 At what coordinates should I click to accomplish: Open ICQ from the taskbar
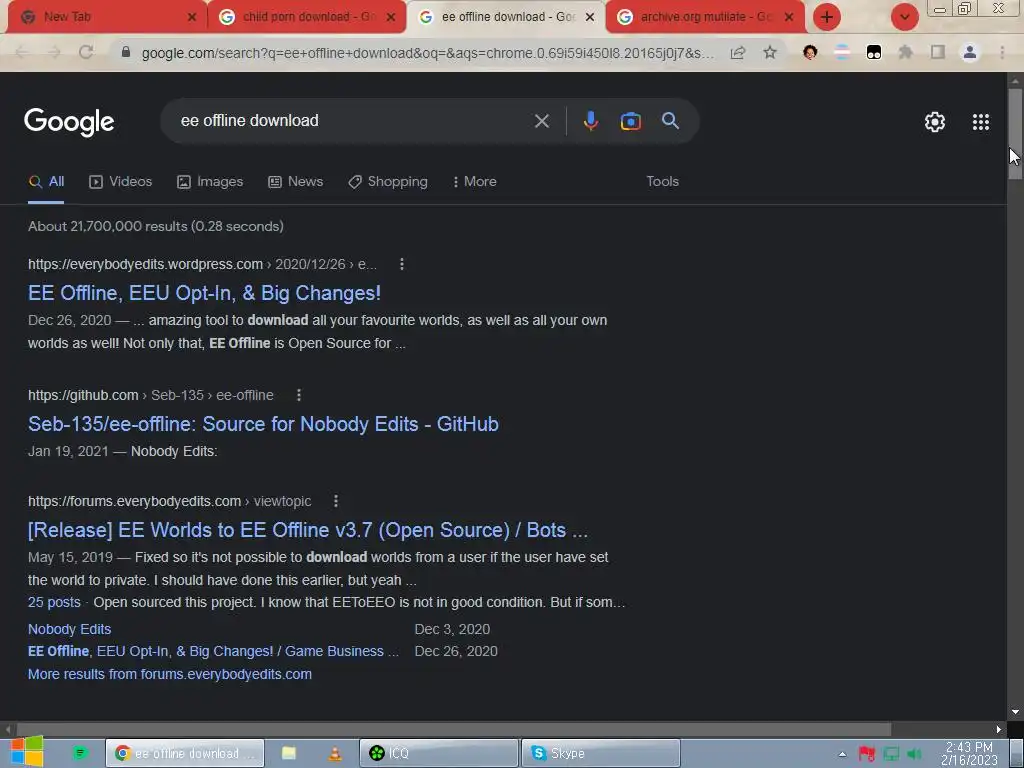point(438,753)
